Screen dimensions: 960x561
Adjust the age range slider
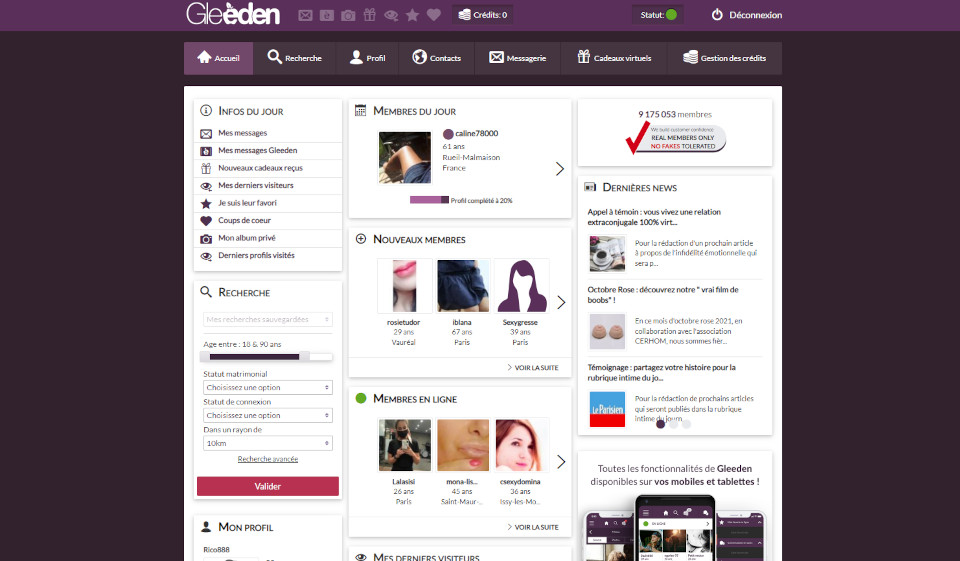click(x=268, y=356)
